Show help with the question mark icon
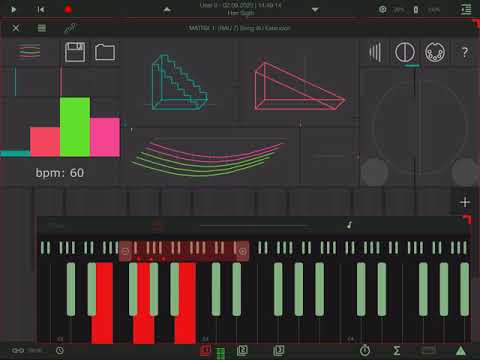This screenshot has width=480, height=360. point(465,52)
